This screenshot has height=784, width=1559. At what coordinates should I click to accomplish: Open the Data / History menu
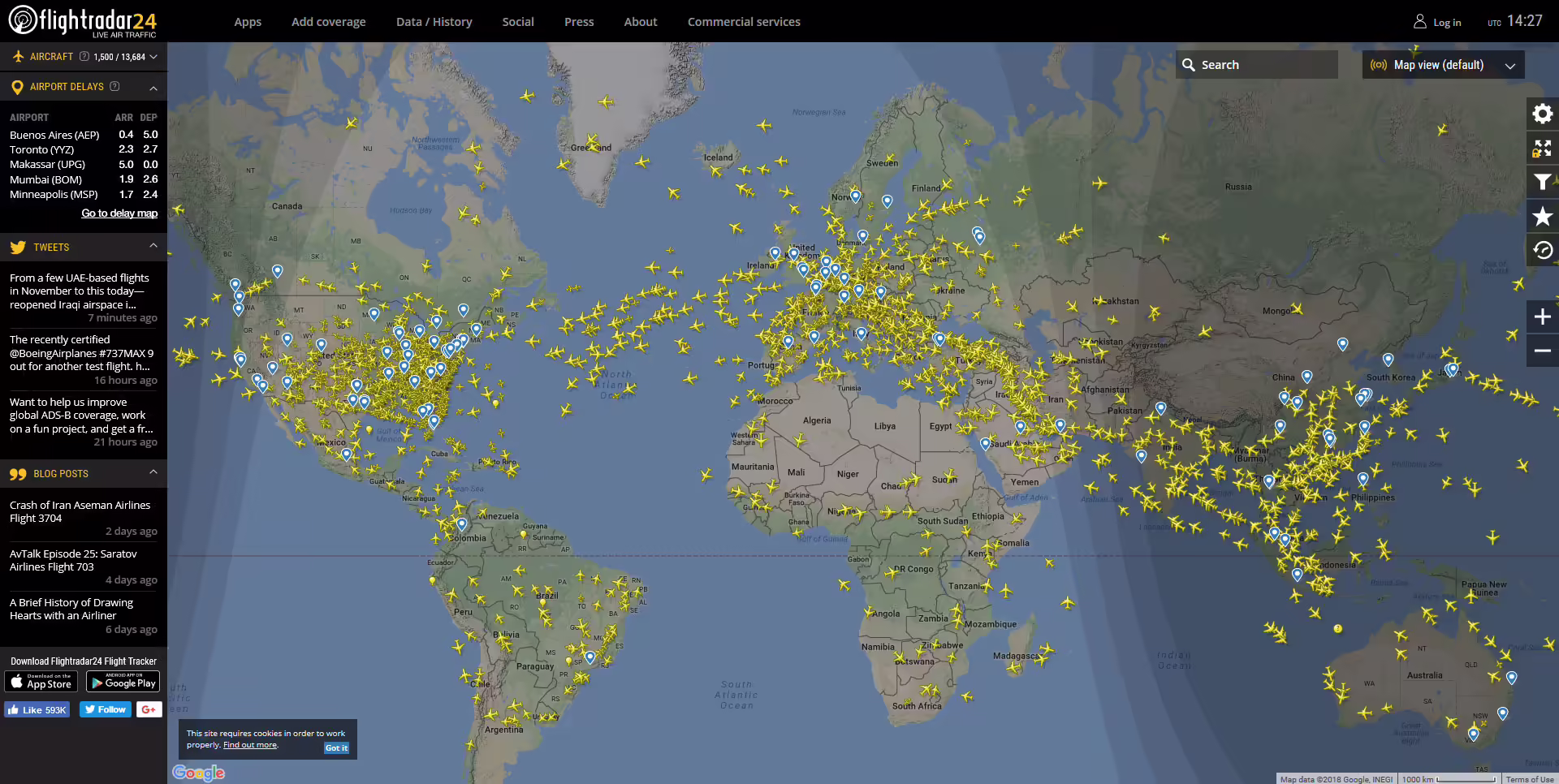pyautogui.click(x=434, y=22)
